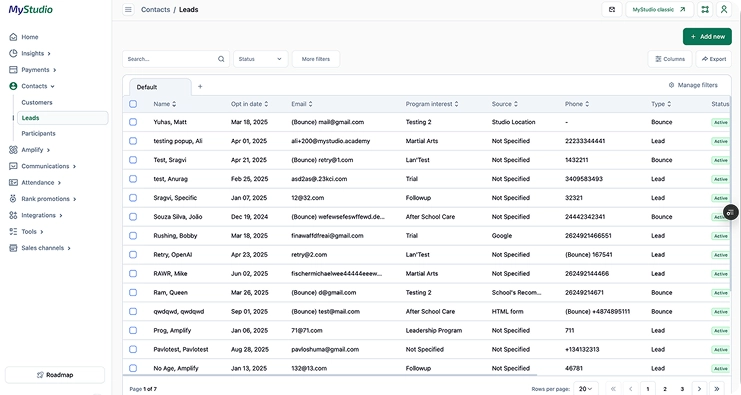This screenshot has height=395, width=741.
Task: Go to page 3
Action: 682,389
